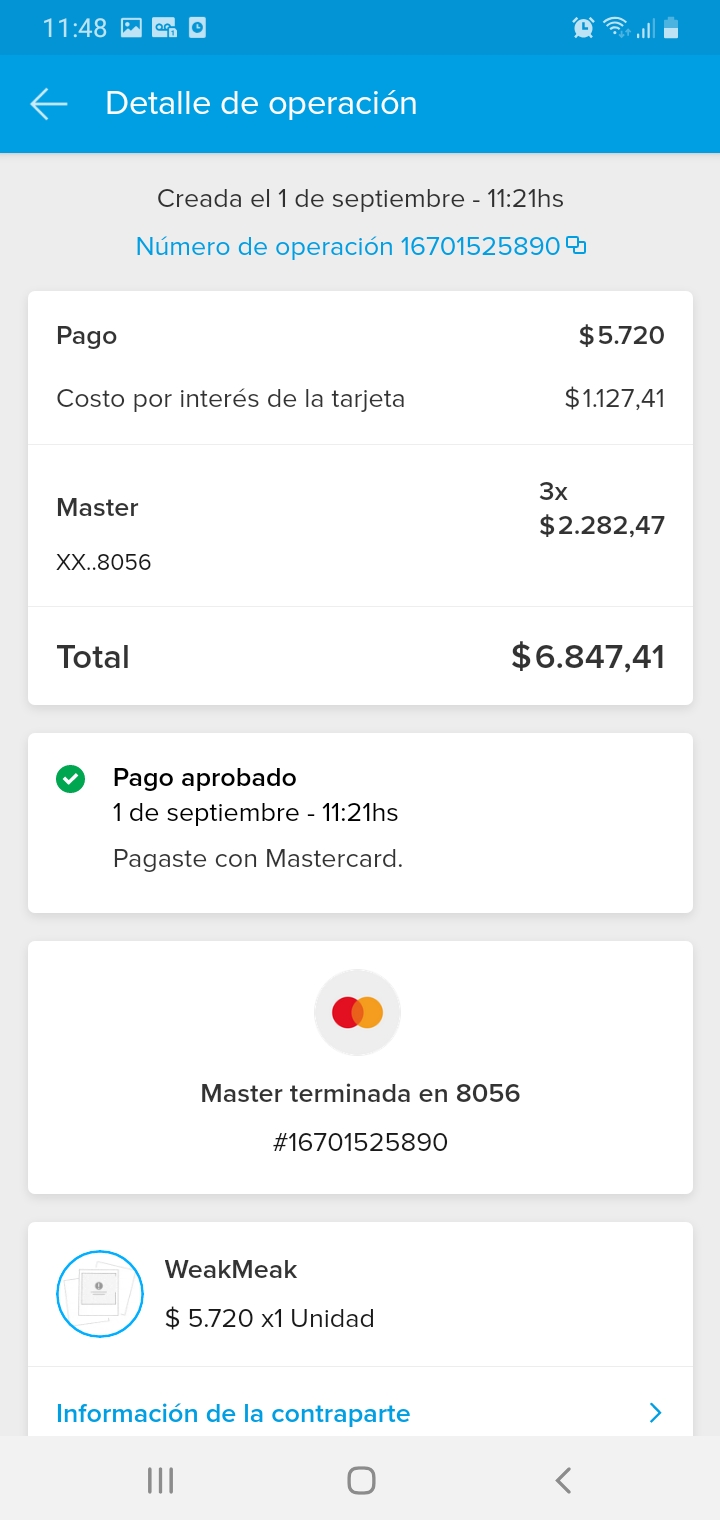Tap the Detalle de operación title
The width and height of the screenshot is (720, 1520).
[x=261, y=104]
